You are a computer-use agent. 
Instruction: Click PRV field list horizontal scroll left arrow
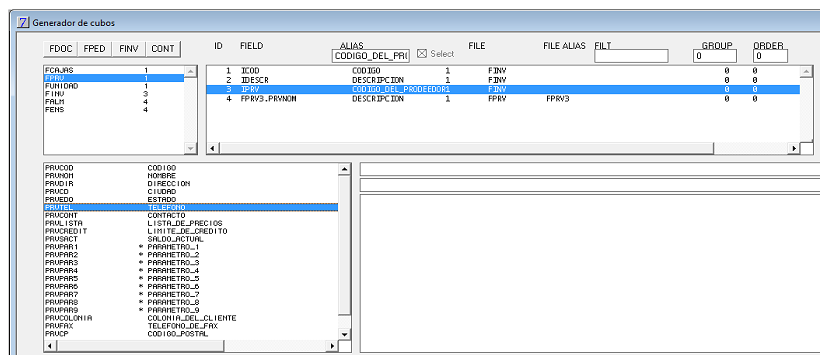pos(50,346)
